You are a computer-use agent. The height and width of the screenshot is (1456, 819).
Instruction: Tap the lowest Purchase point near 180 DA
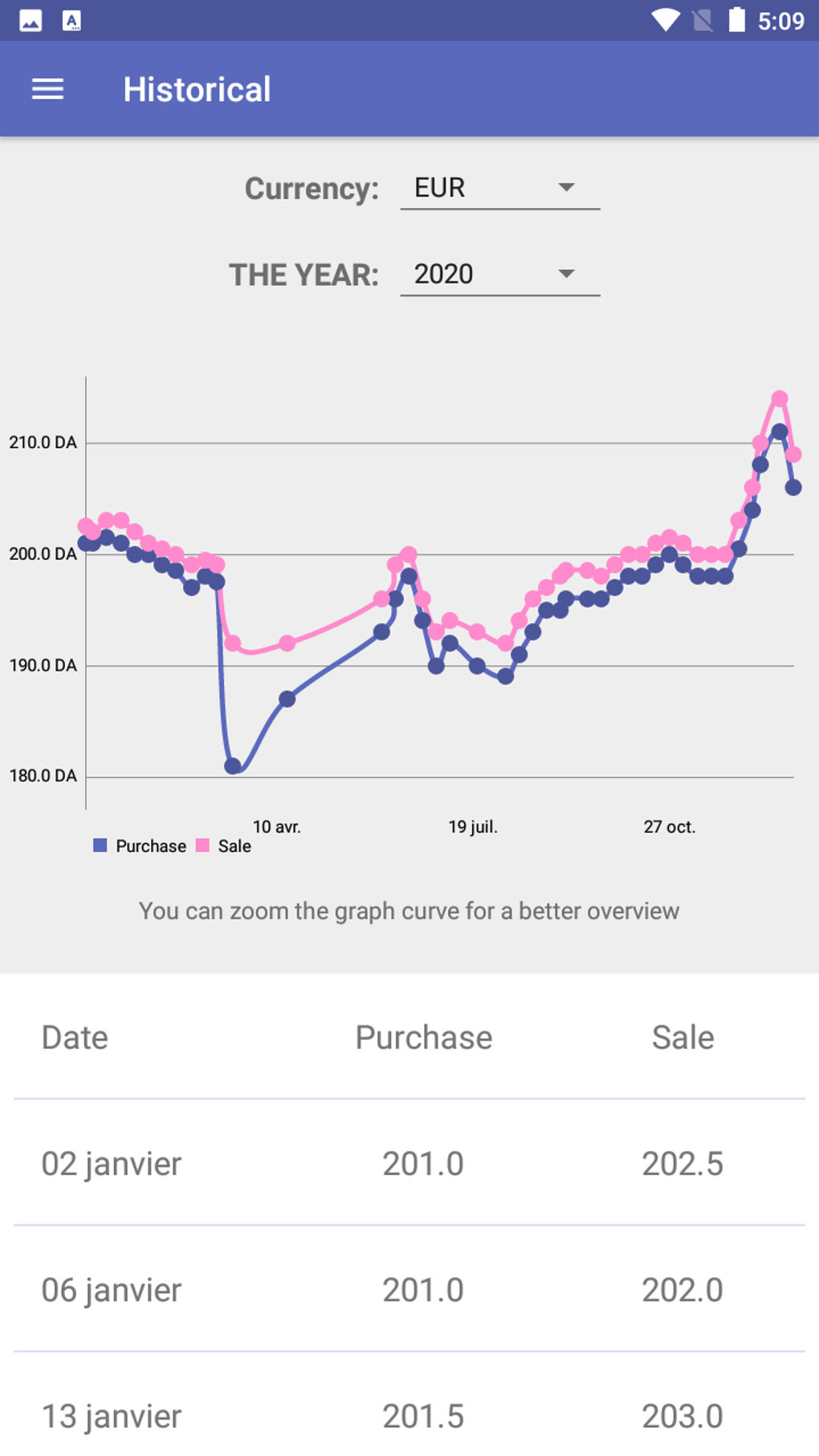coord(233,766)
